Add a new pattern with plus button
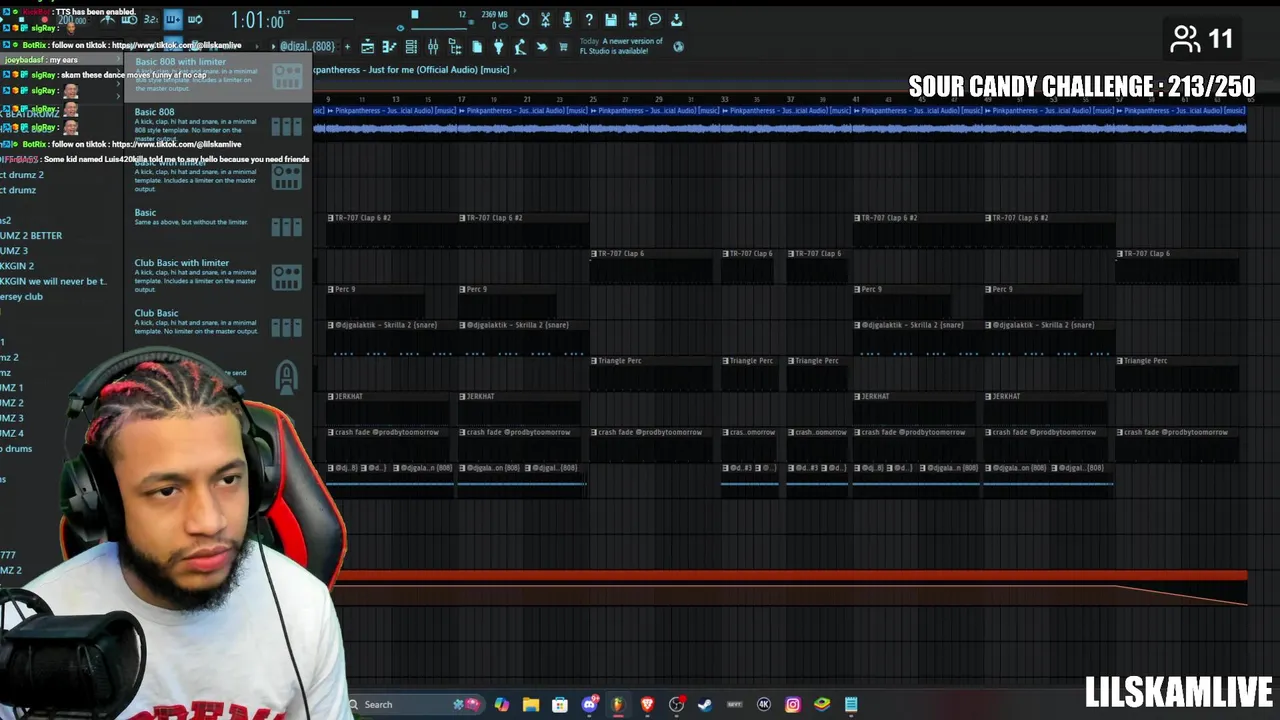 [x=347, y=46]
